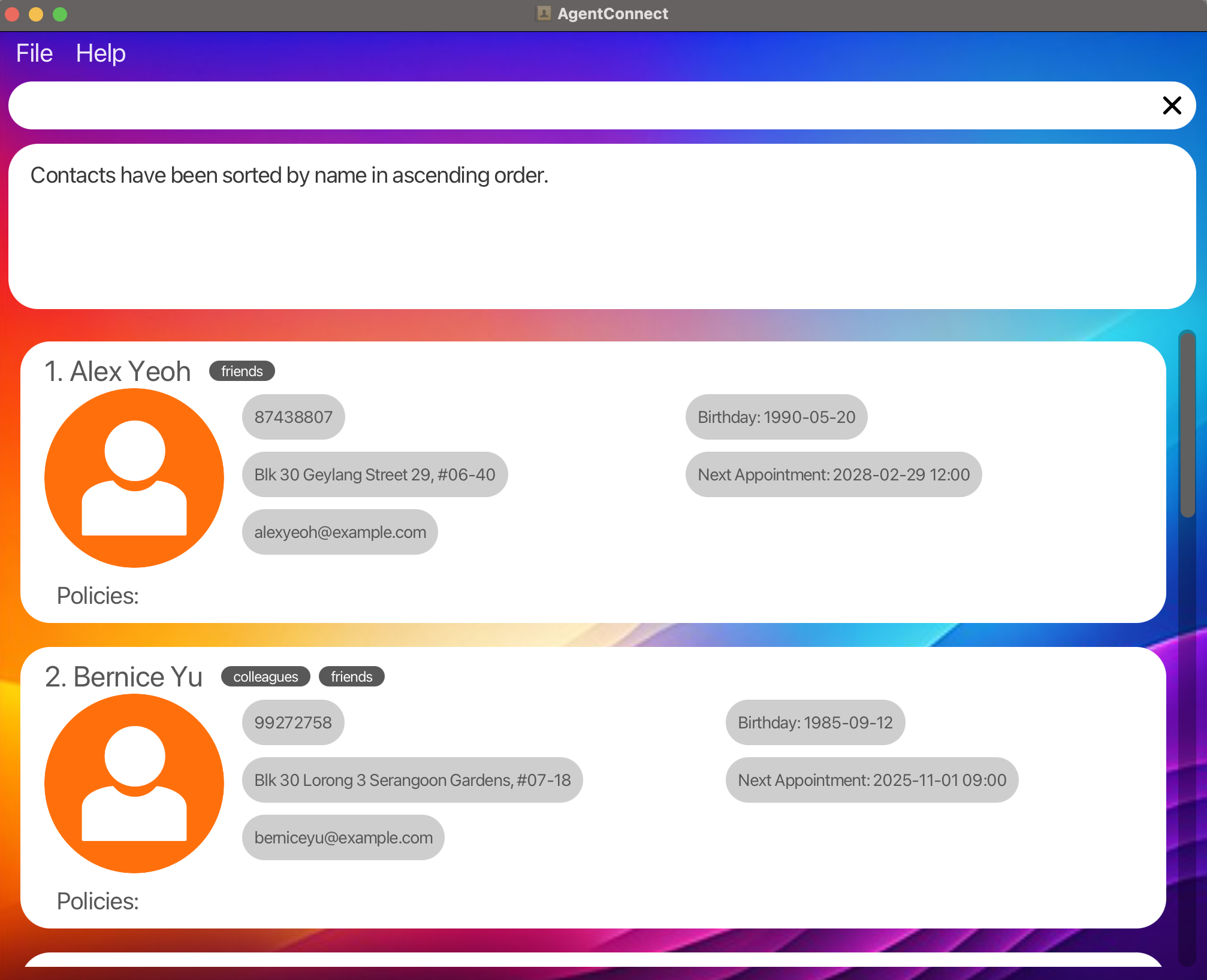1207x980 pixels.
Task: Click the sorted-by-name result message
Action: [289, 176]
